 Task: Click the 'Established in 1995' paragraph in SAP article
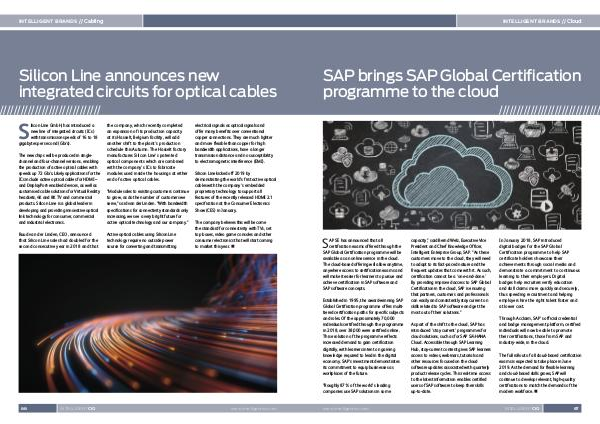[363, 337]
